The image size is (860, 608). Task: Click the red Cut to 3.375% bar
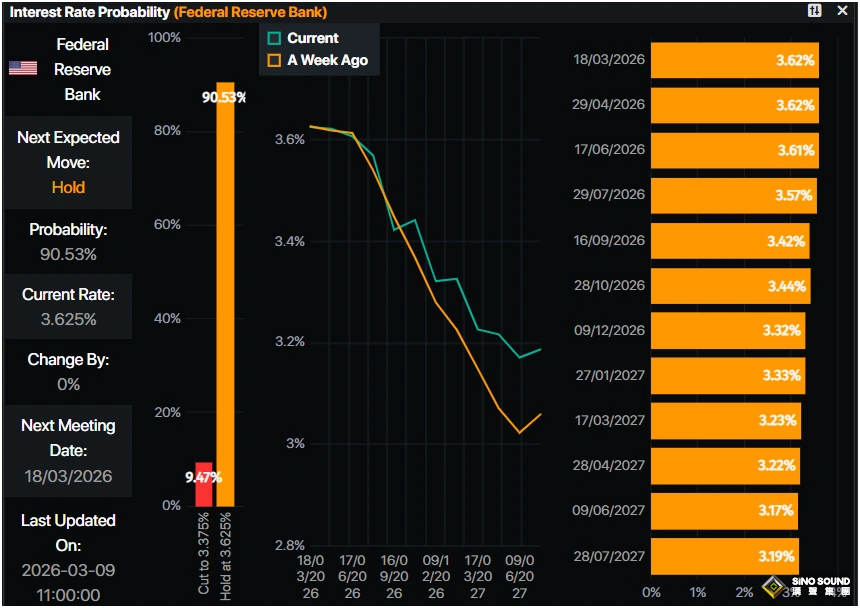click(x=203, y=484)
